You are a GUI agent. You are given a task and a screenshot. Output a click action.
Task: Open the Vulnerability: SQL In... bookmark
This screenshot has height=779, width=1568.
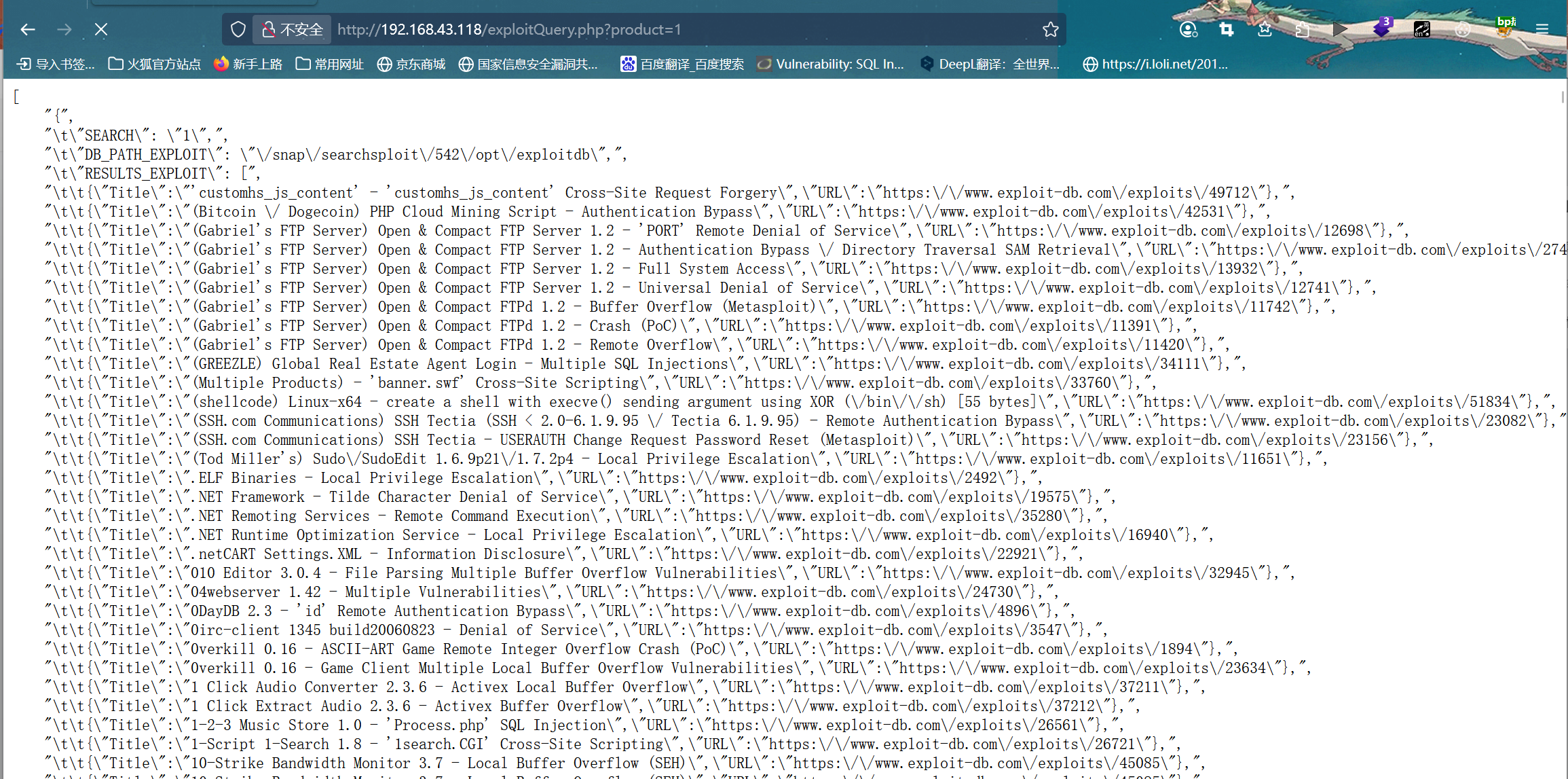point(831,64)
